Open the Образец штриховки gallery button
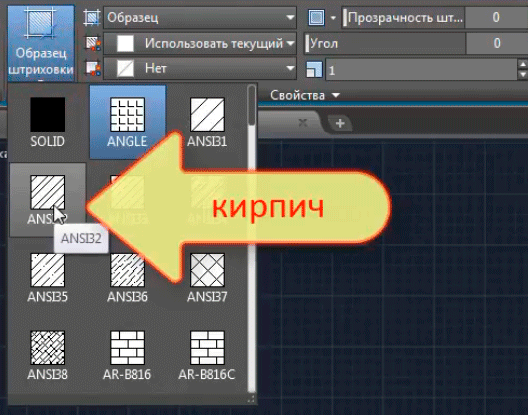 click(x=41, y=43)
